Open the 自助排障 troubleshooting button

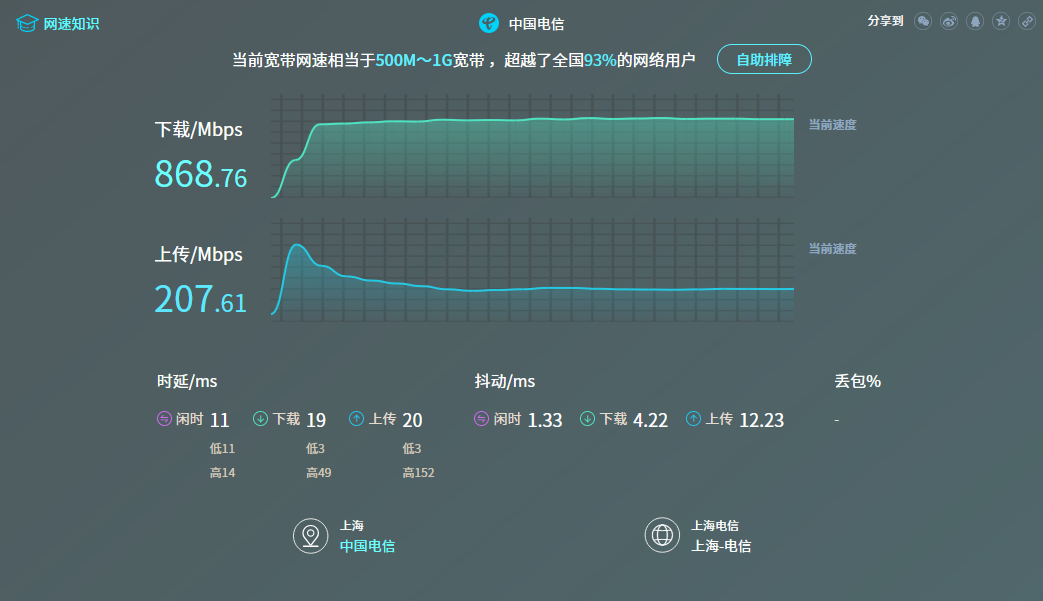pyautogui.click(x=764, y=59)
